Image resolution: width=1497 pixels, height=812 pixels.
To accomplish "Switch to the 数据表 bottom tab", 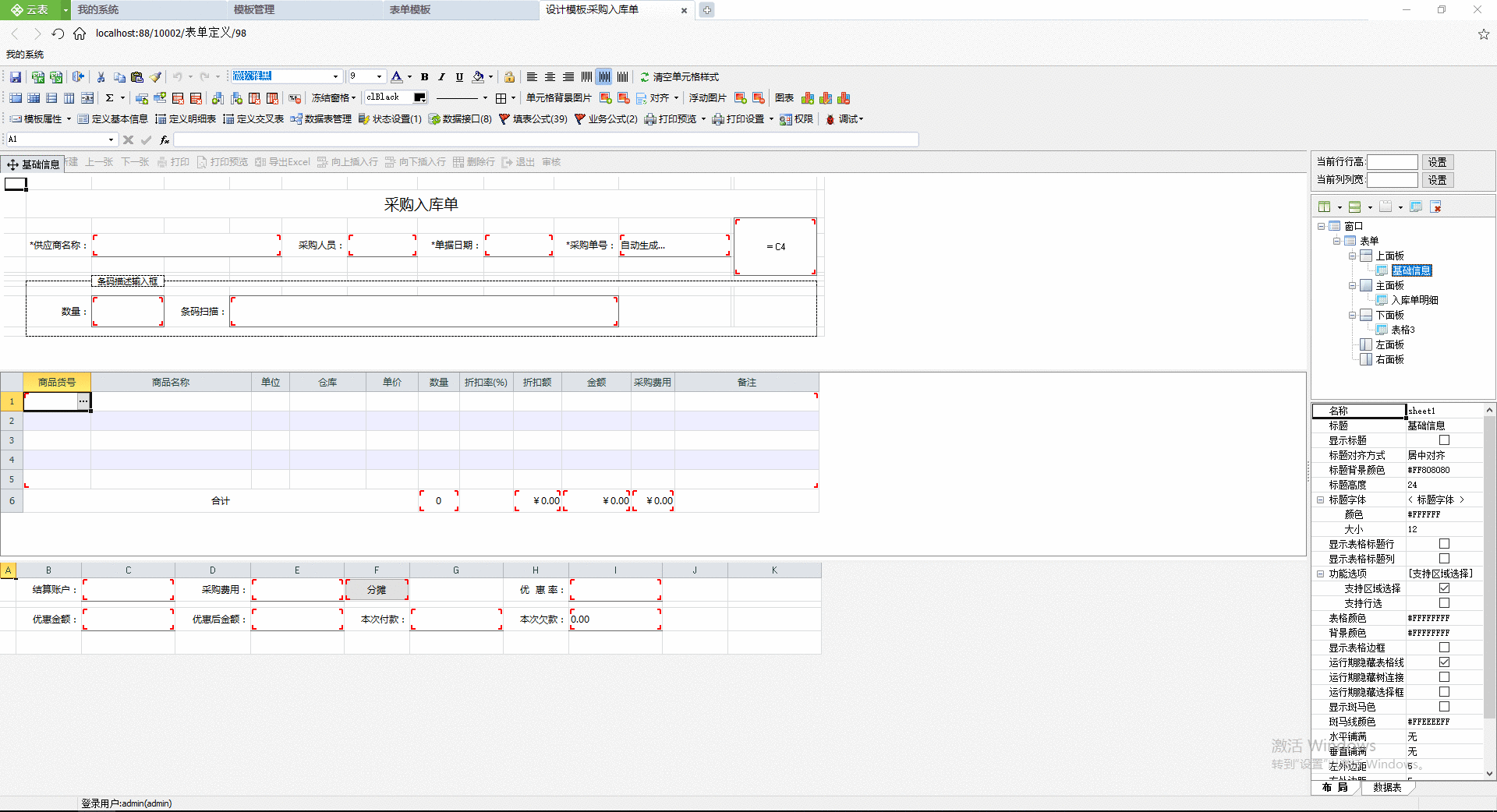I will point(1387,788).
